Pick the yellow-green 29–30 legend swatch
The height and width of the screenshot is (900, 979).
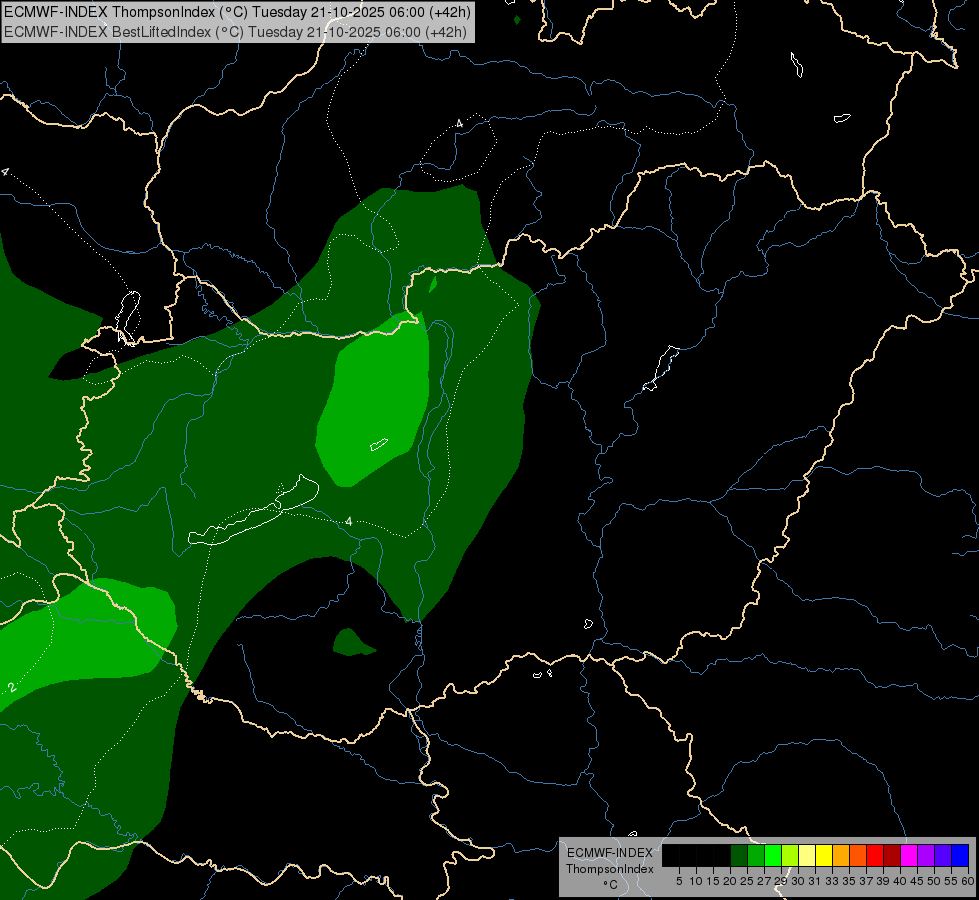(790, 855)
